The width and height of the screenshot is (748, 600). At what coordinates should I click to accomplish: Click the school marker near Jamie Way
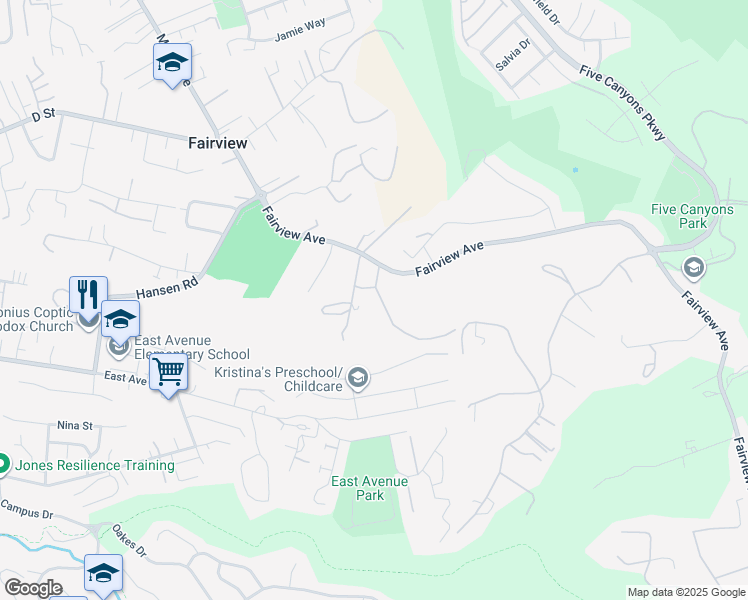172,65
